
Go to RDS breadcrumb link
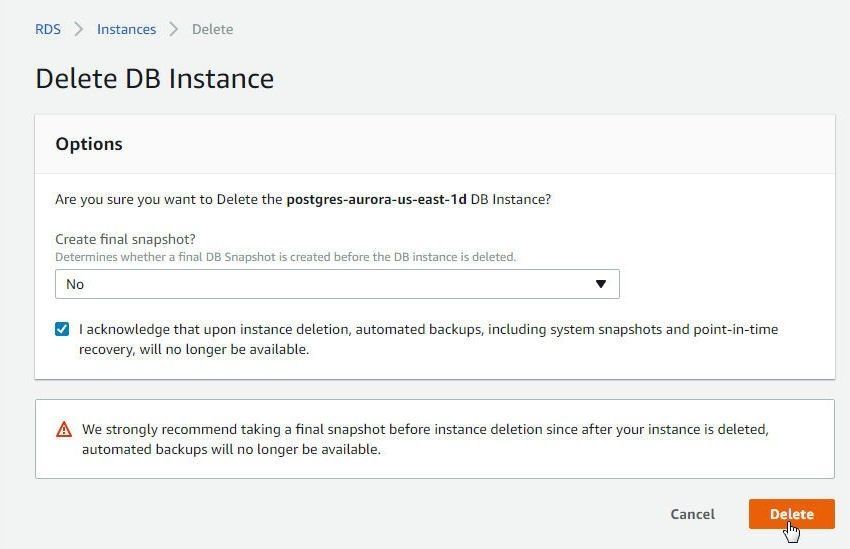pos(48,29)
